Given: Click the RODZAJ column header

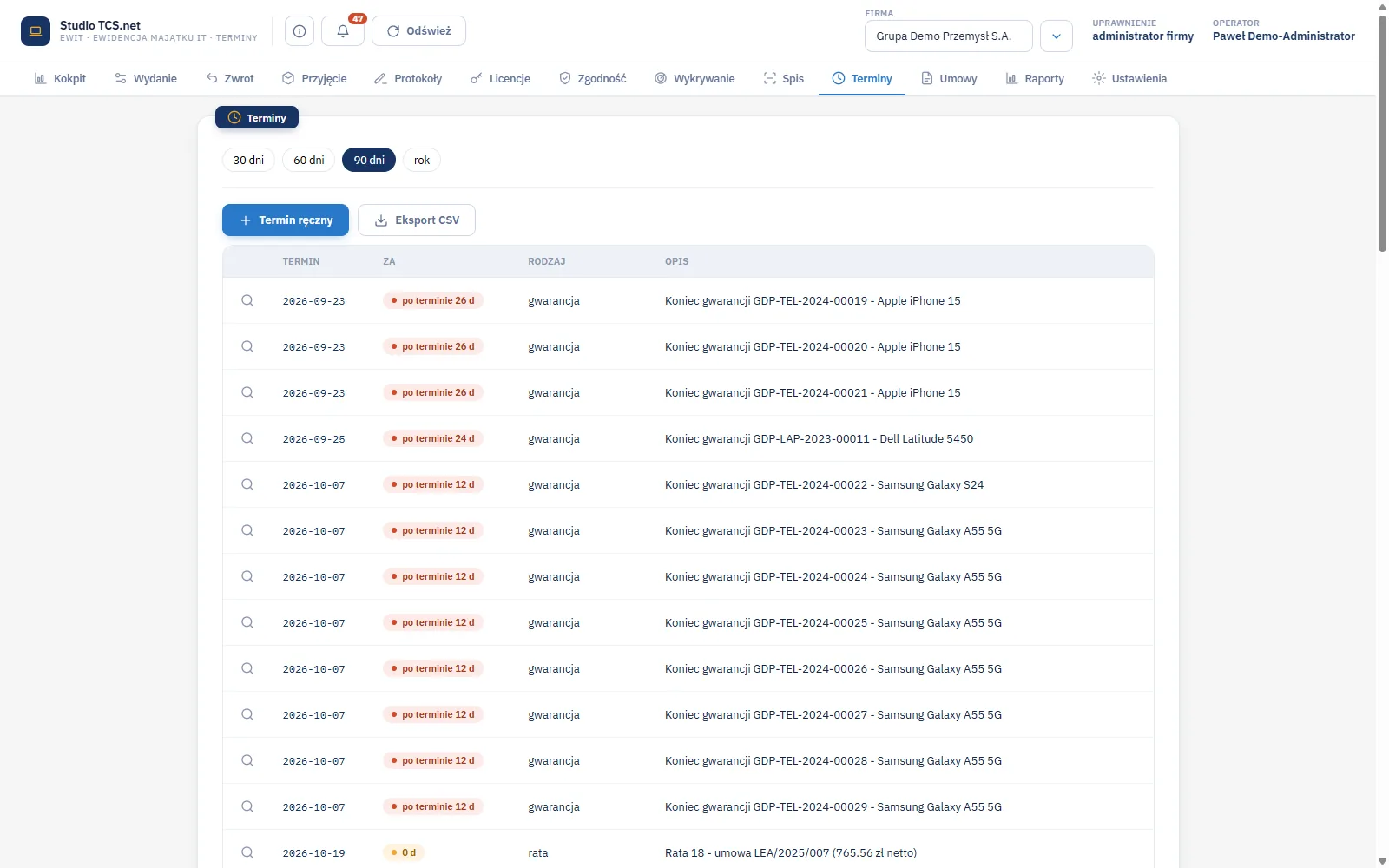Looking at the screenshot, I should [x=547, y=261].
